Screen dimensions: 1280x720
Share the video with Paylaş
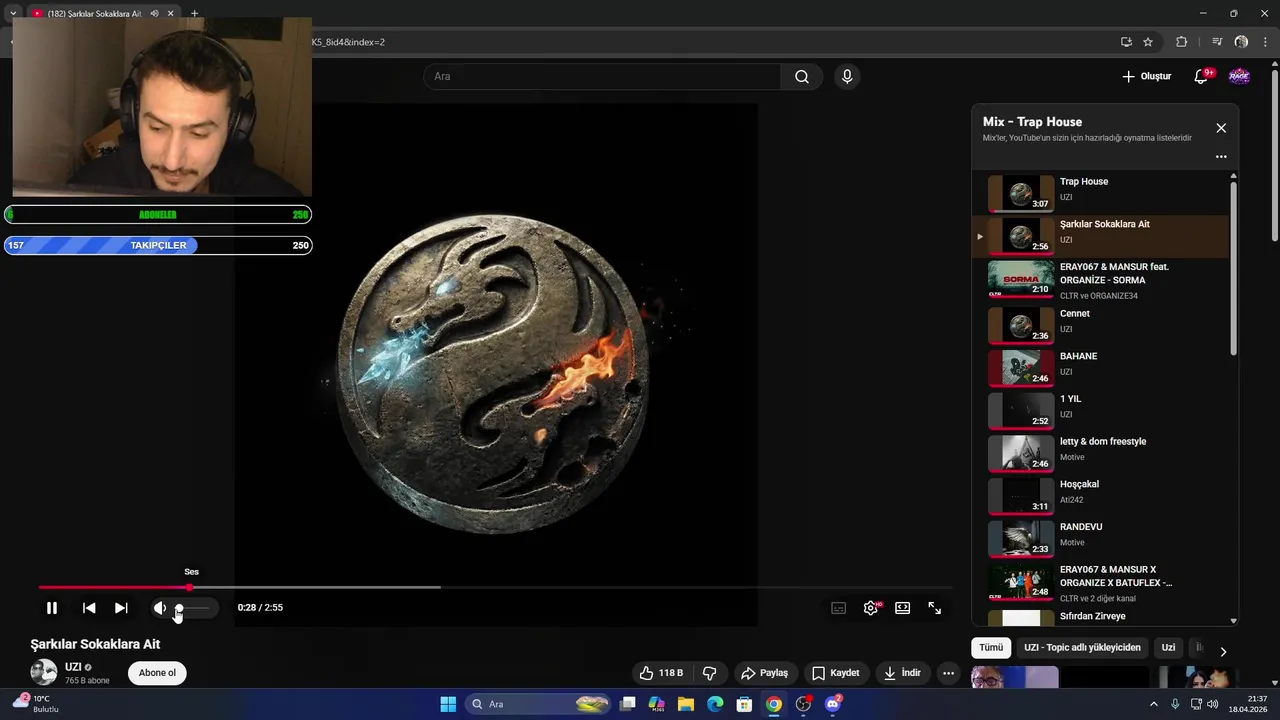(765, 673)
